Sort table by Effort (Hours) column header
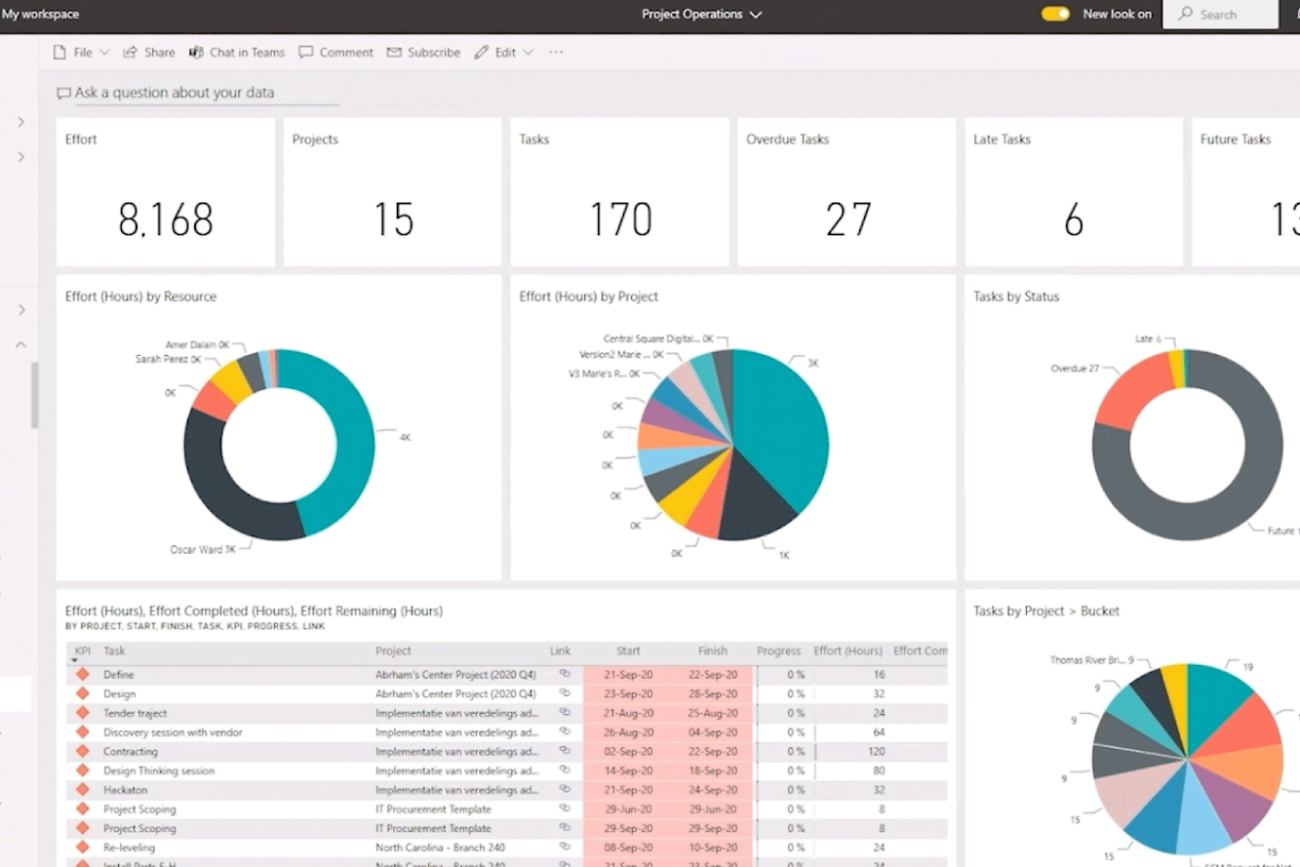 tap(848, 651)
